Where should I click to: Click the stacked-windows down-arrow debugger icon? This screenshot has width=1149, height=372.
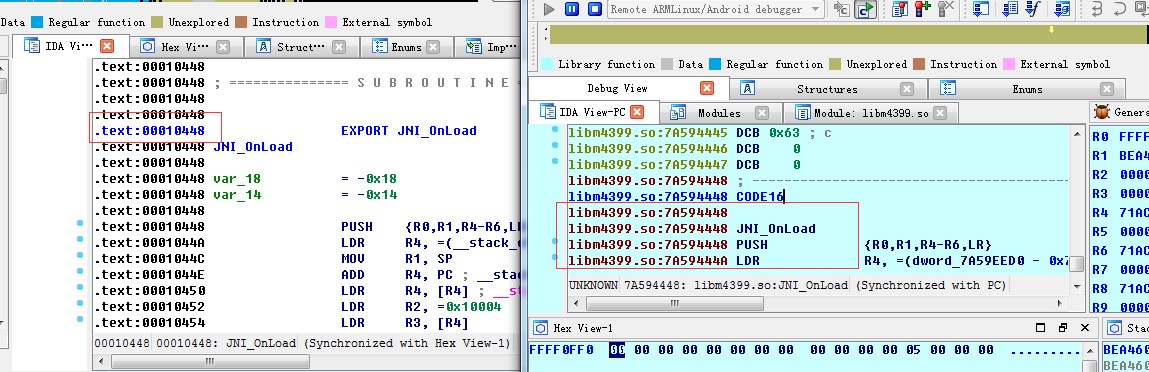tap(1062, 10)
